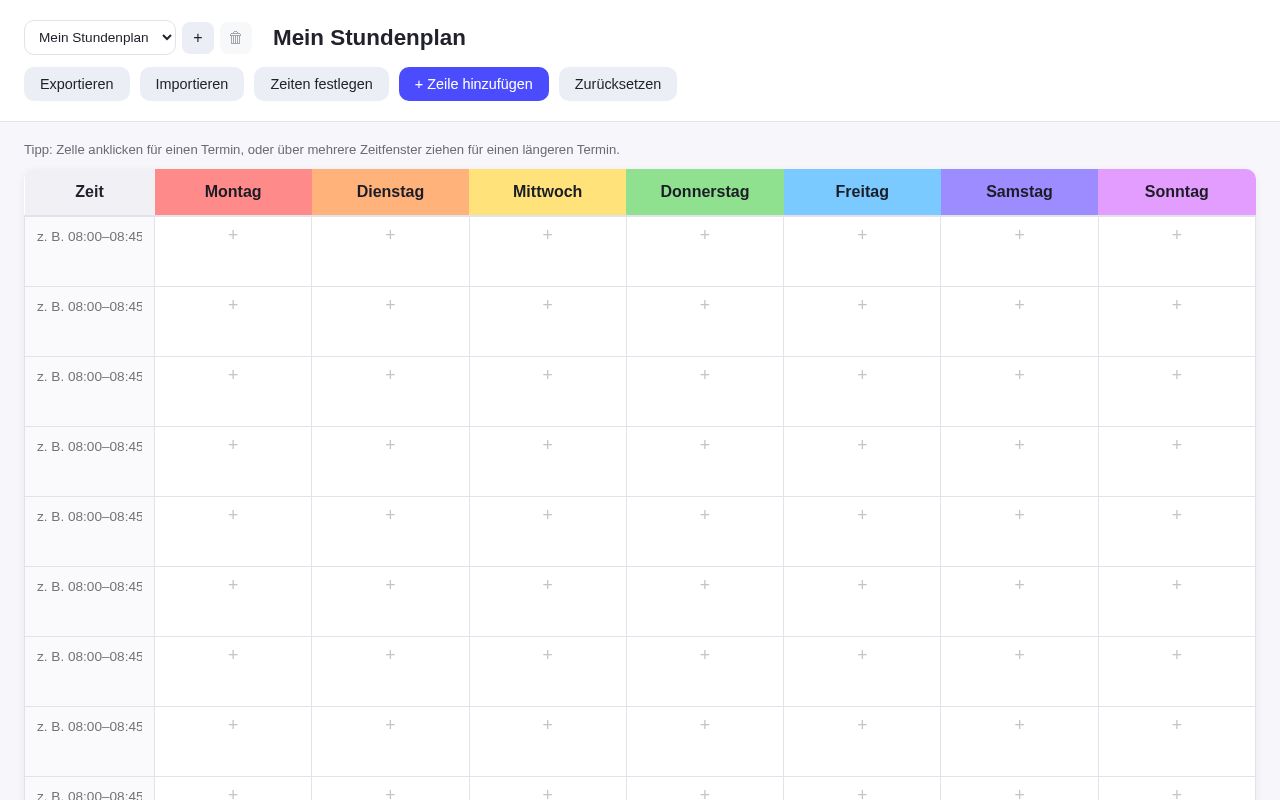Click the Mittwoch plus in the third row
Image resolution: width=1280 pixels, height=800 pixels.
(x=548, y=375)
